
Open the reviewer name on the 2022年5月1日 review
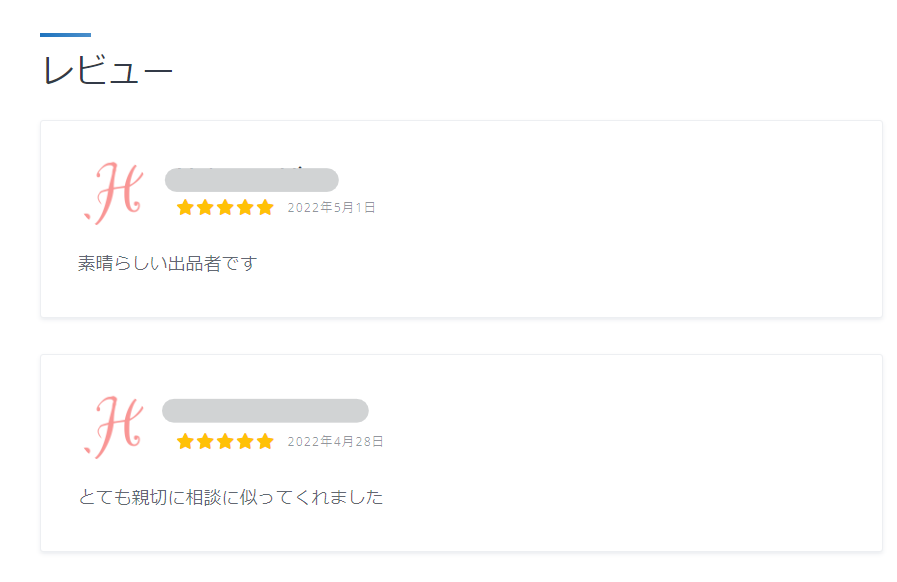(252, 180)
